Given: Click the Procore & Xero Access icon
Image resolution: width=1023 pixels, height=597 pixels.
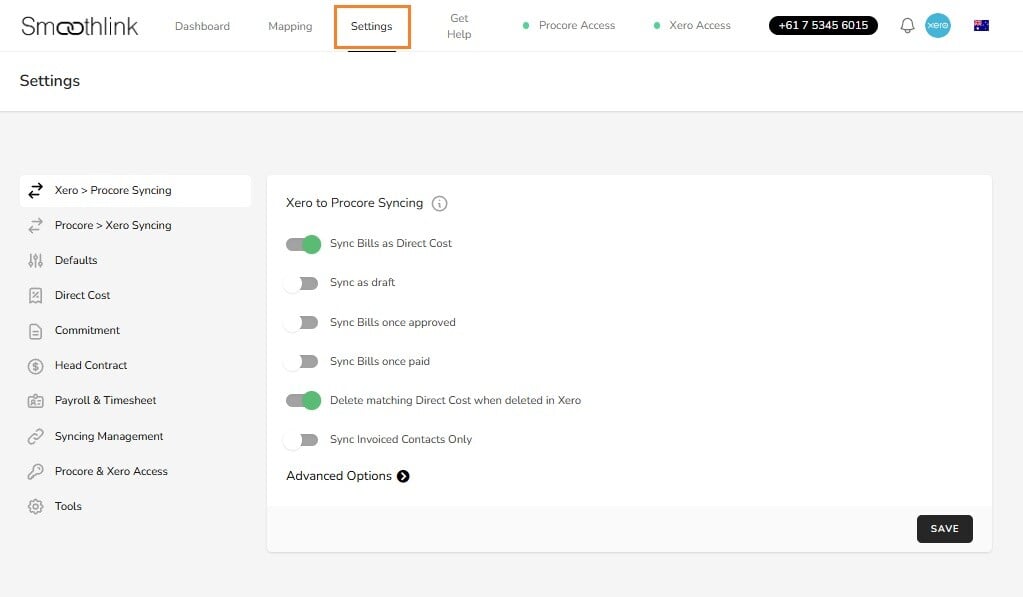Looking at the screenshot, I should [36, 471].
